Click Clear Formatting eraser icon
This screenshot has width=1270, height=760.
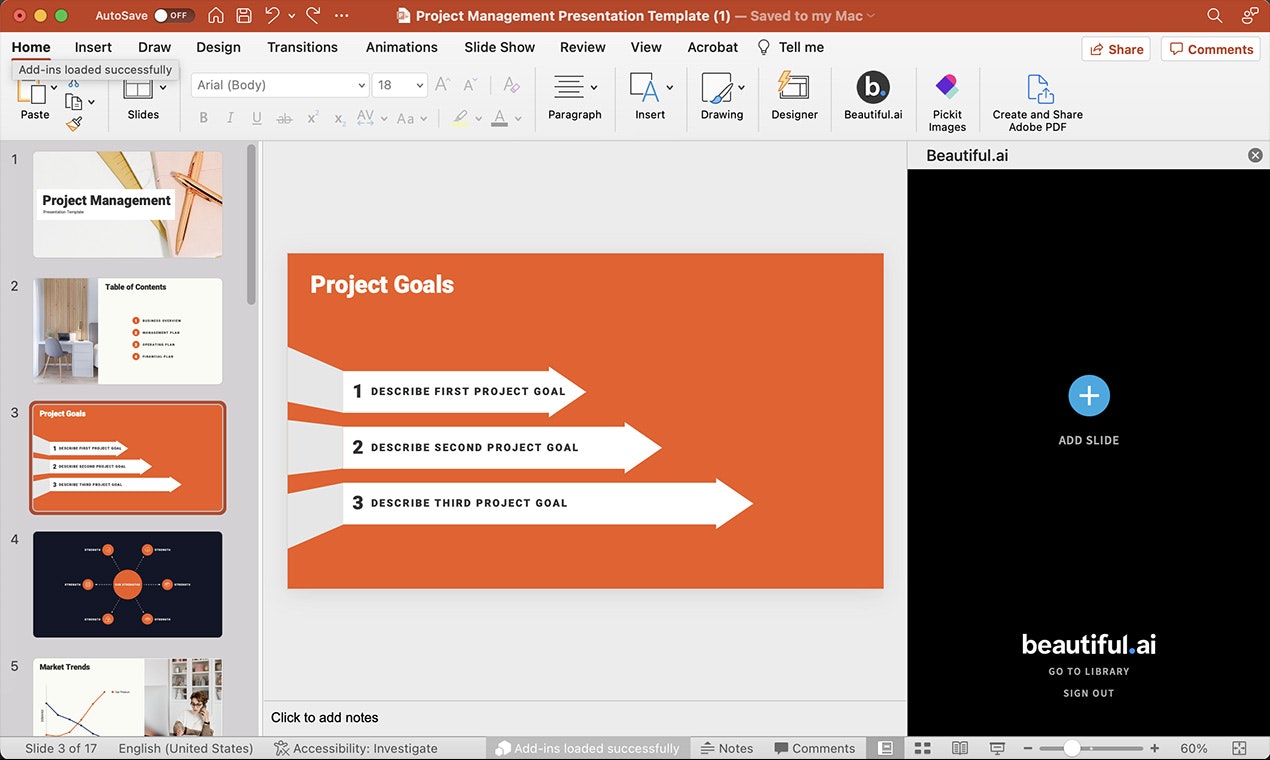(511, 85)
